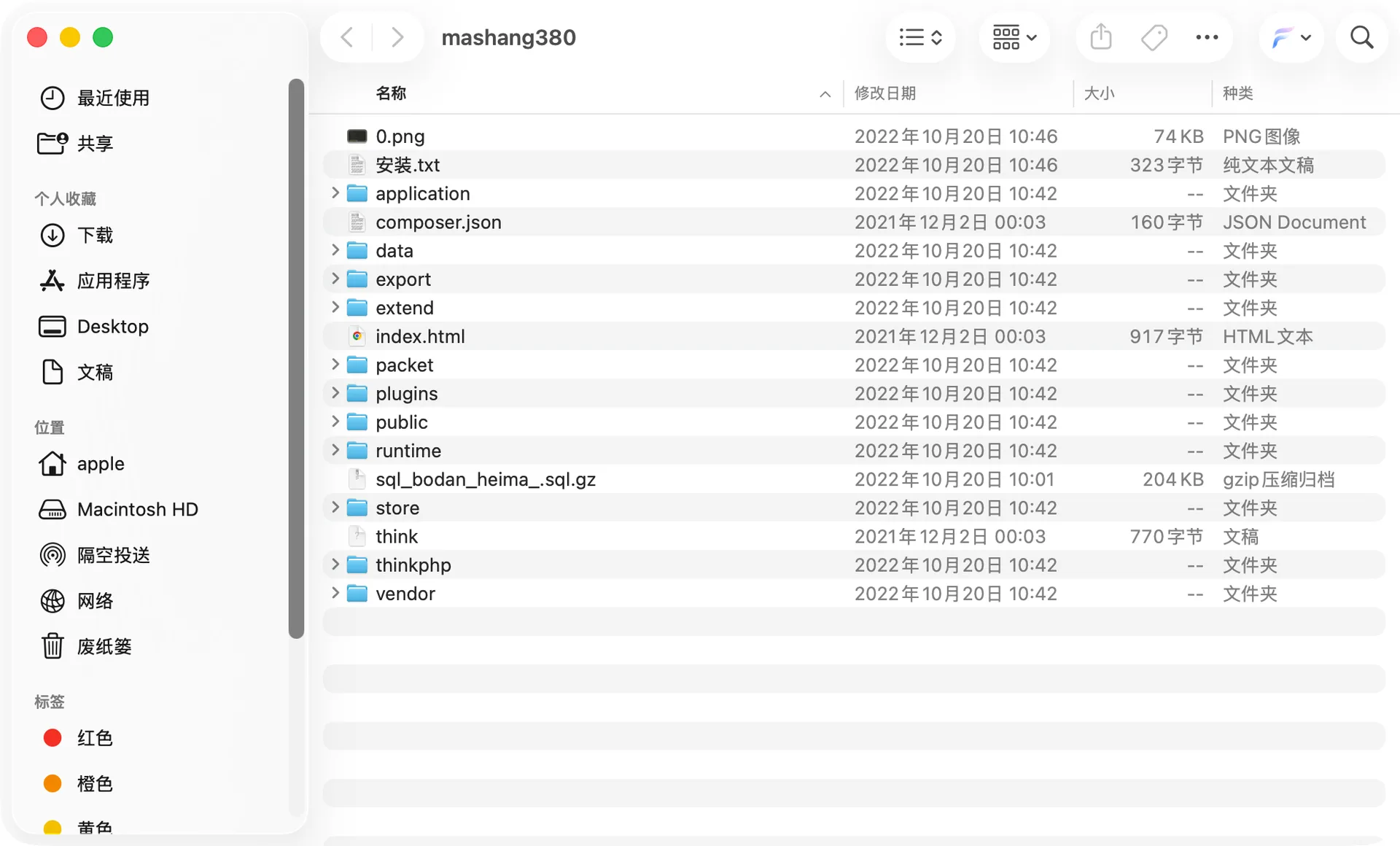Select the runtime folder row

coord(854,450)
